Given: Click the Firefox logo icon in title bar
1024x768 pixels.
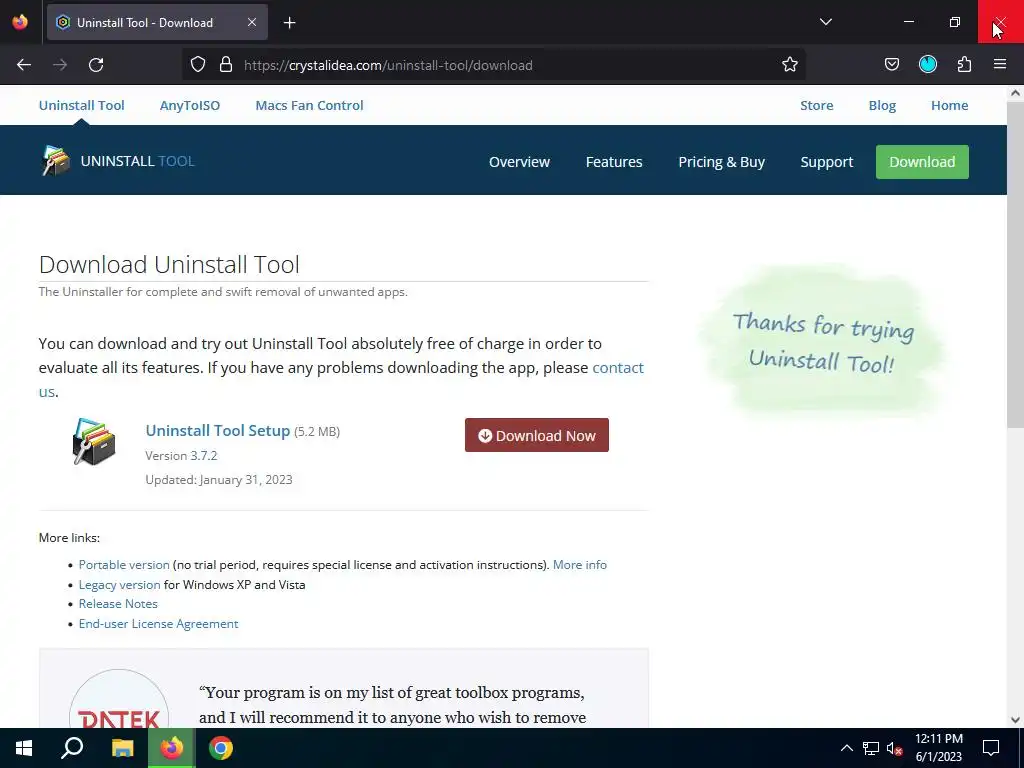Looking at the screenshot, I should [20, 22].
